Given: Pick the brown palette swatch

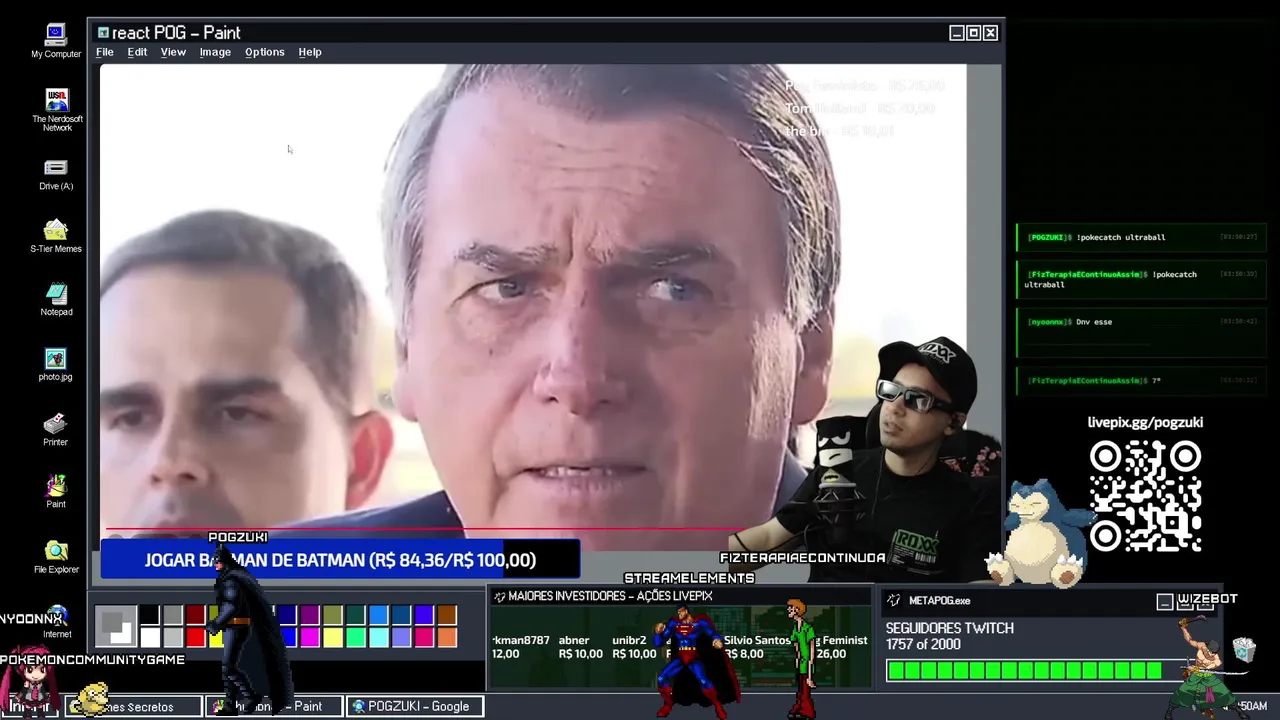Looking at the screenshot, I should click(447, 615).
